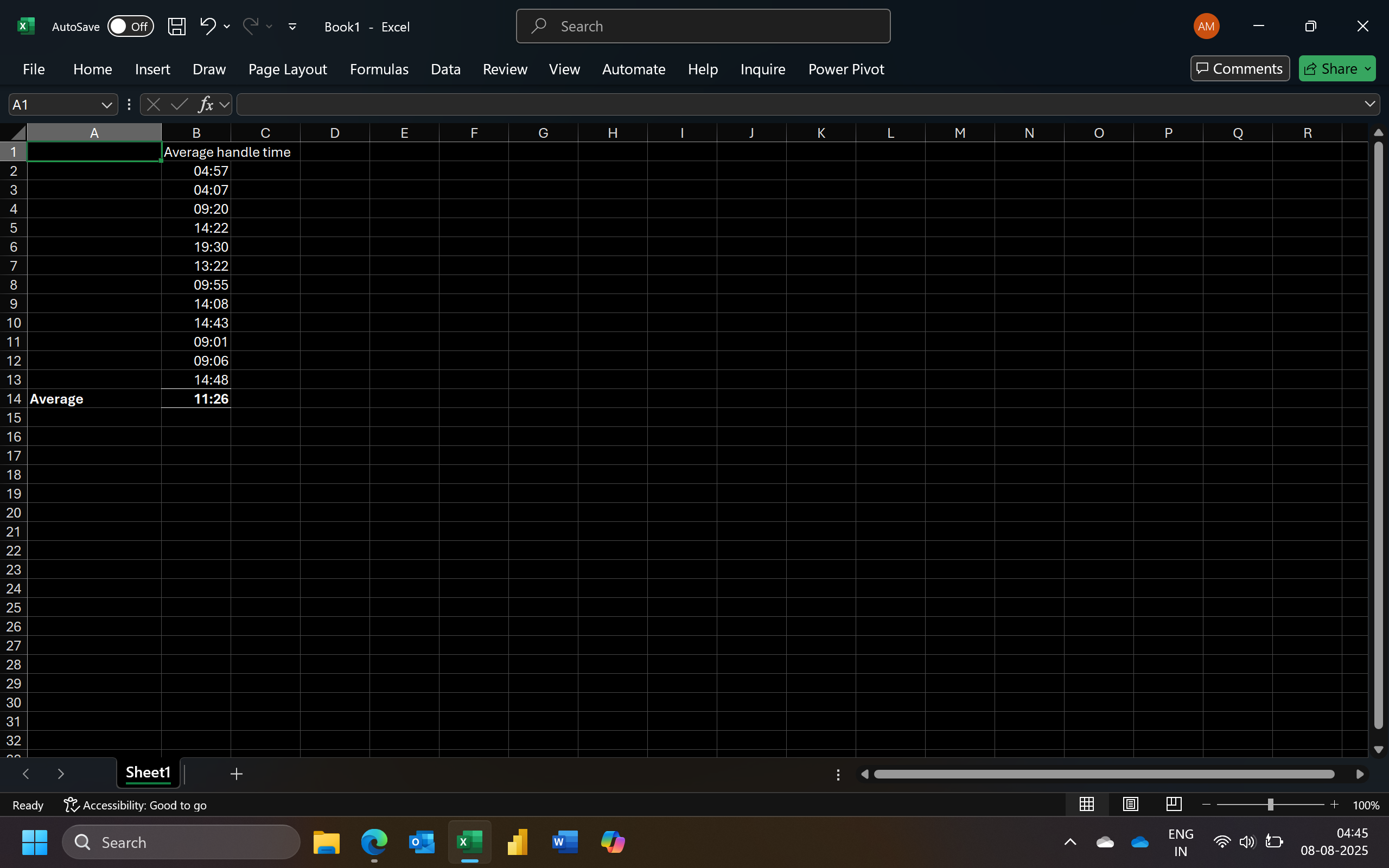Open the Formulas ribbon tab
This screenshot has width=1389, height=868.
click(379, 69)
